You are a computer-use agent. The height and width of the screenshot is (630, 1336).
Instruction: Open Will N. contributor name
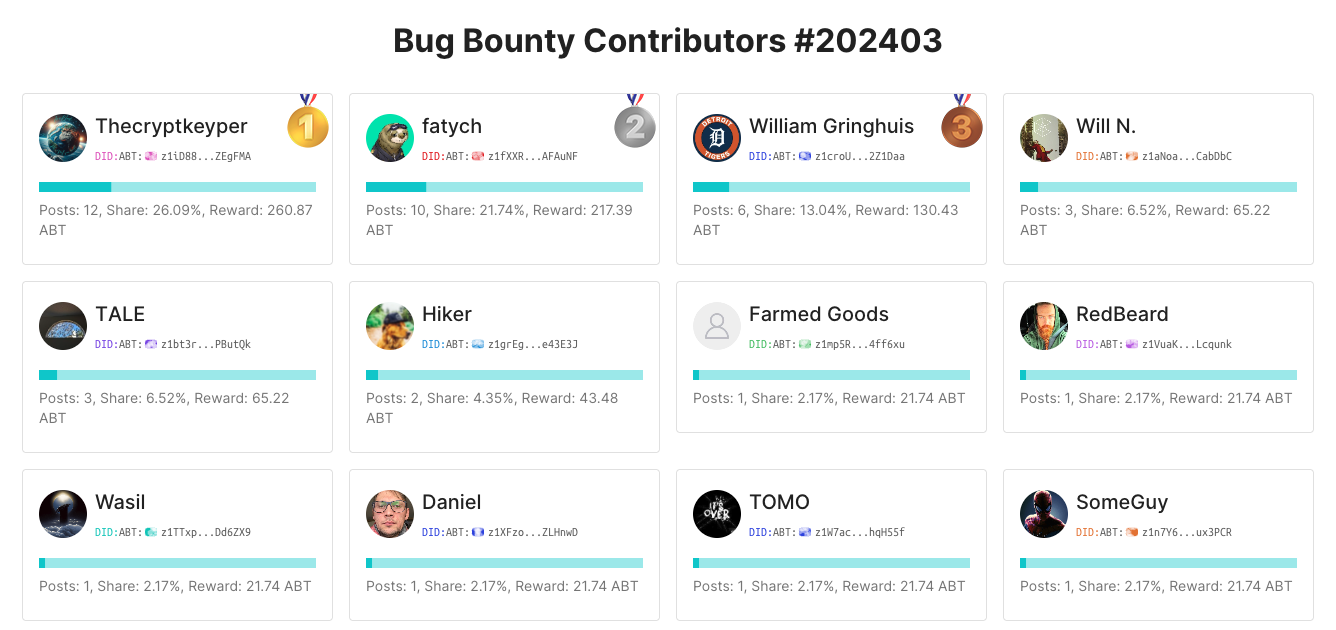[1105, 126]
